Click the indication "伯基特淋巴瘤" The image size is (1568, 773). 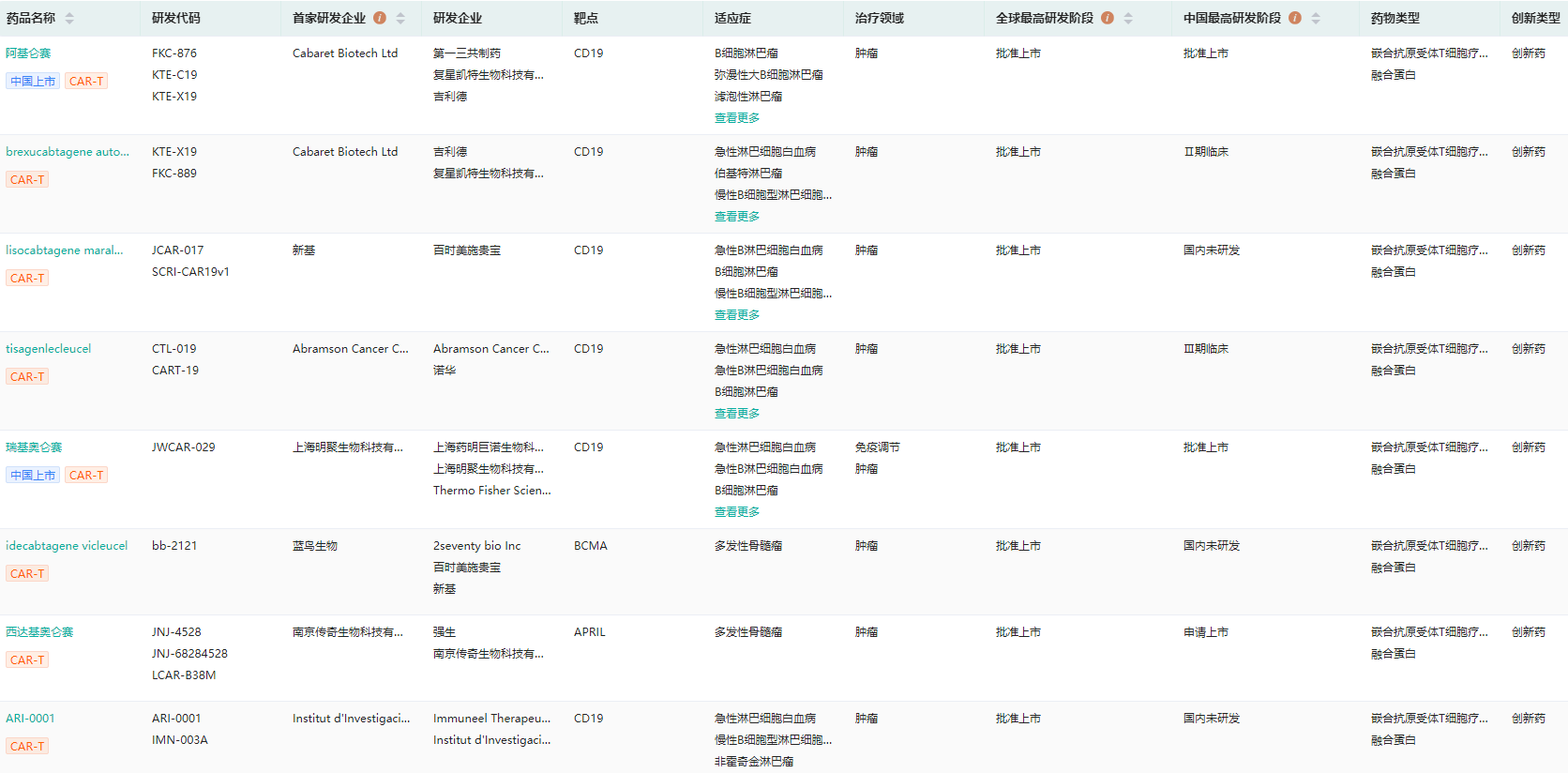click(748, 174)
